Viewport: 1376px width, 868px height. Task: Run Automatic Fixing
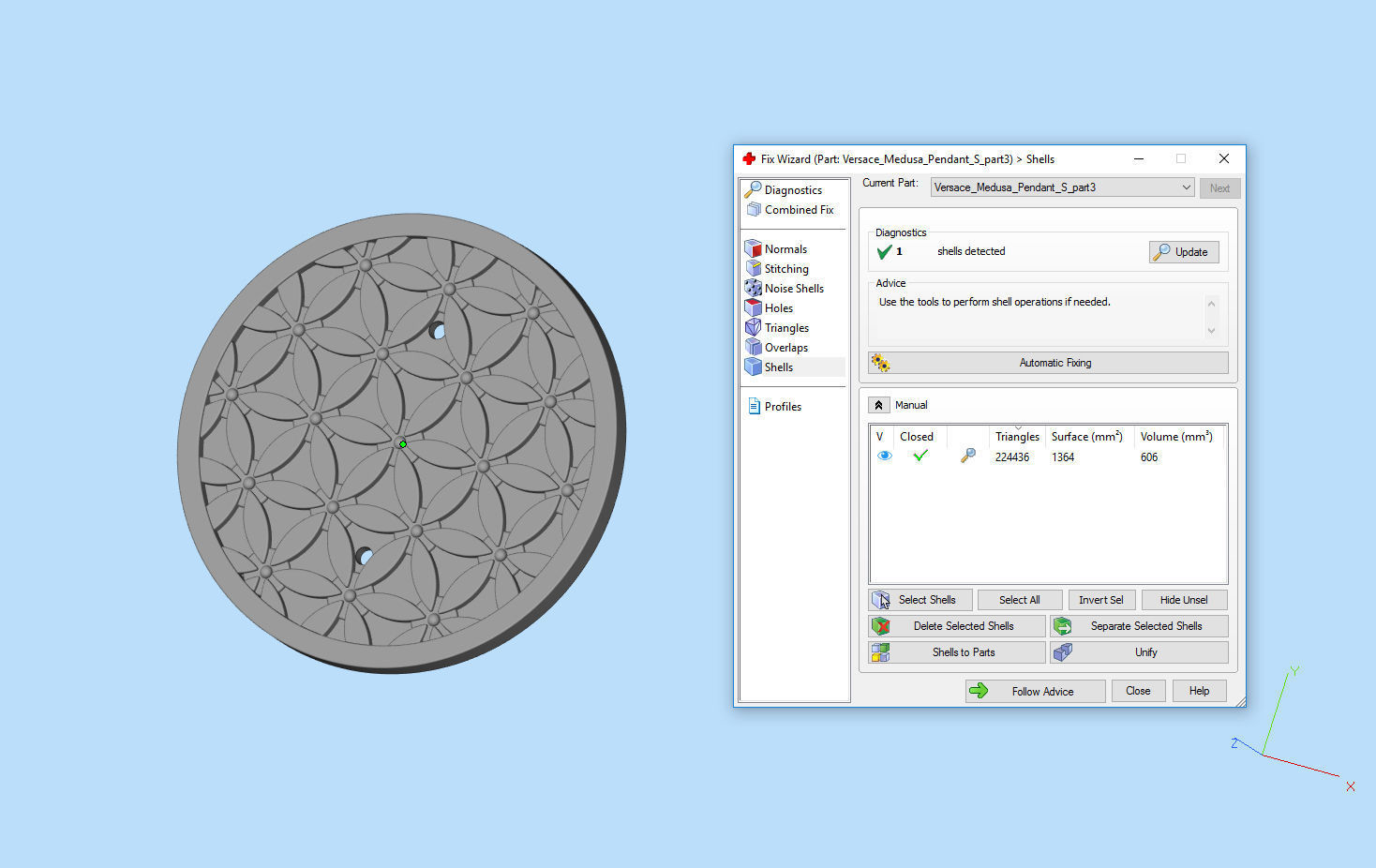(x=1048, y=363)
